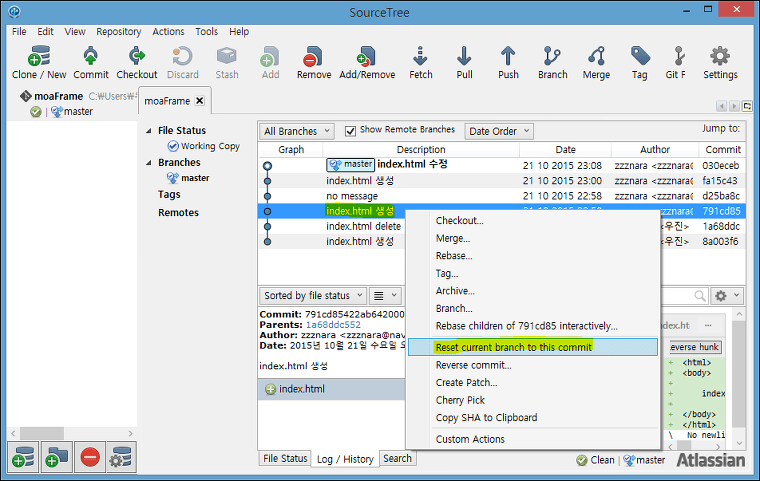
Task: Open Custom Actions submenu
Action: (533, 439)
